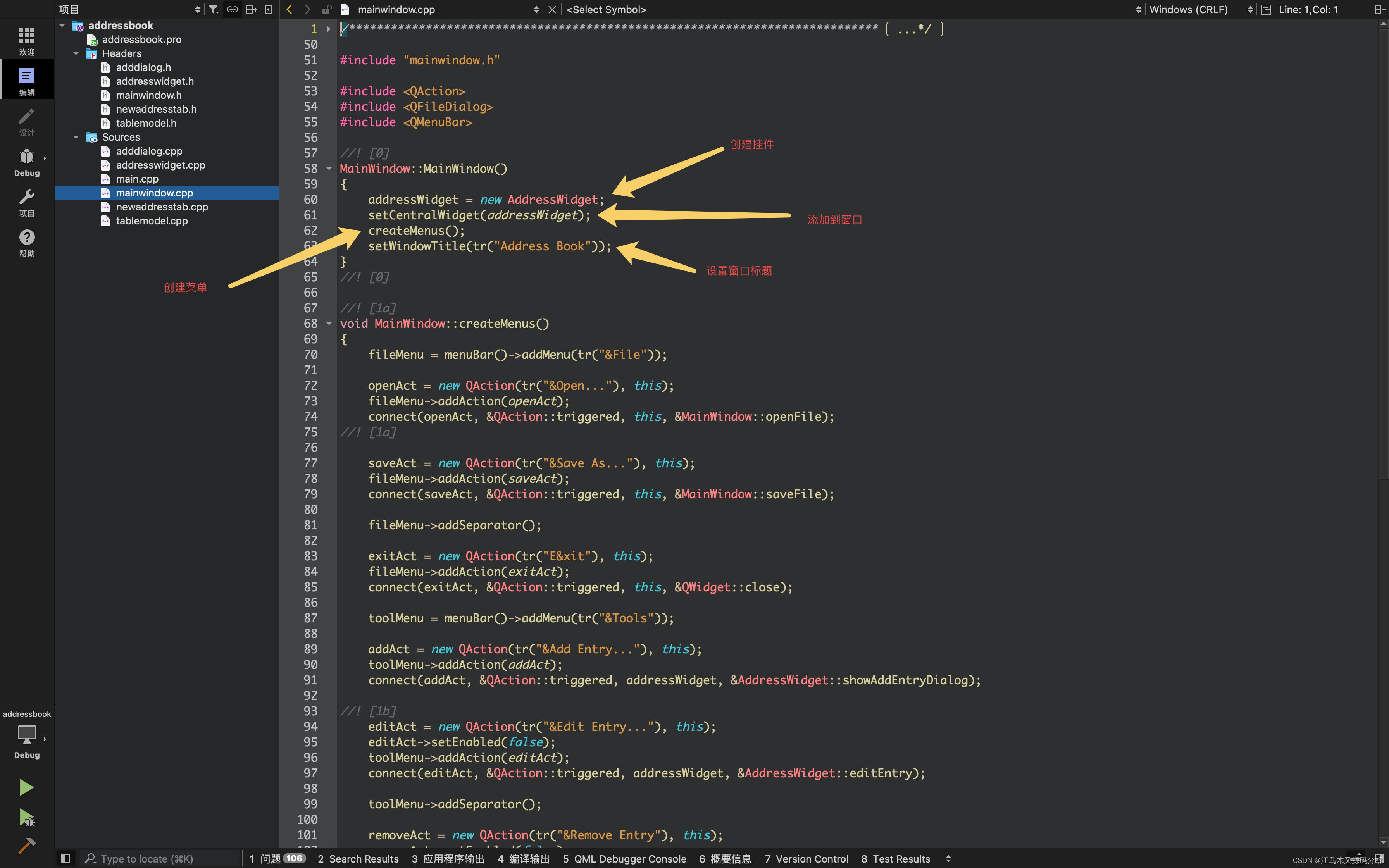Click filter tree icon in project panel
This screenshot has width=1389, height=868.
pyautogui.click(x=214, y=9)
